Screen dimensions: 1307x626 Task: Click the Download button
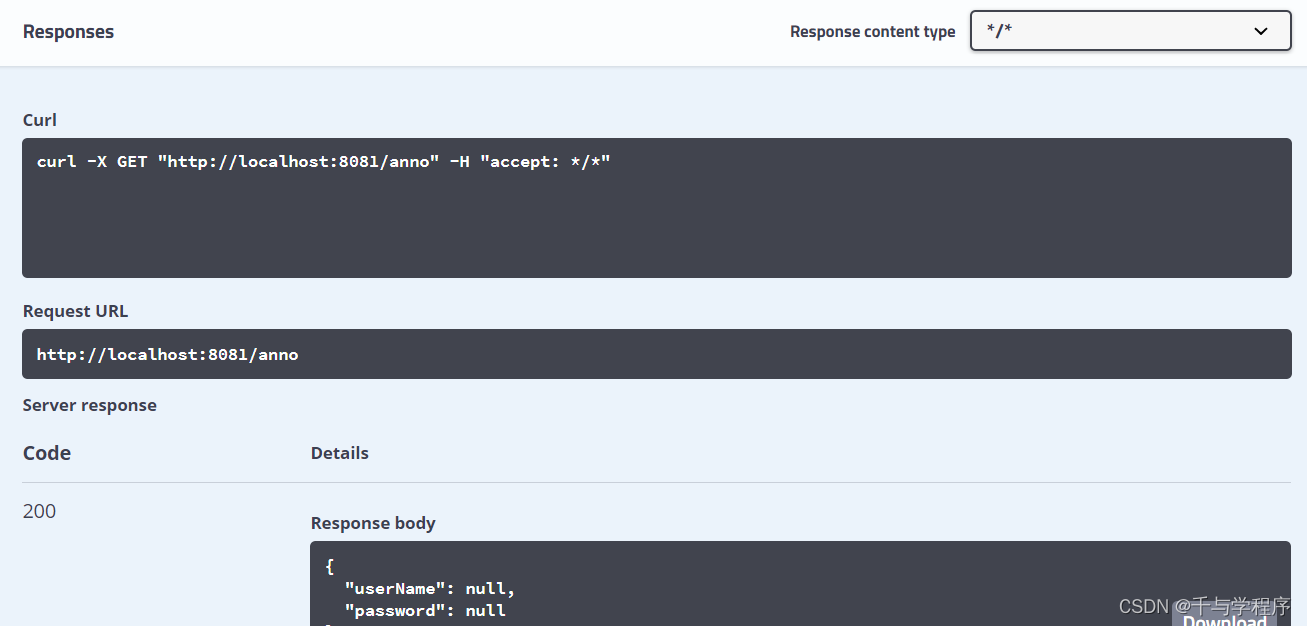pyautogui.click(x=1224, y=620)
